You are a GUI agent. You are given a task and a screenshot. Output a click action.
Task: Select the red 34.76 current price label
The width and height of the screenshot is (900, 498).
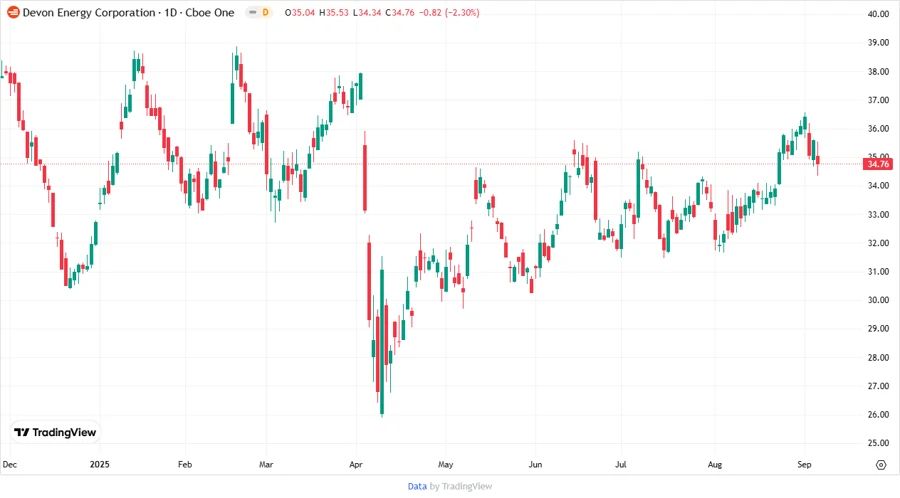[878, 164]
